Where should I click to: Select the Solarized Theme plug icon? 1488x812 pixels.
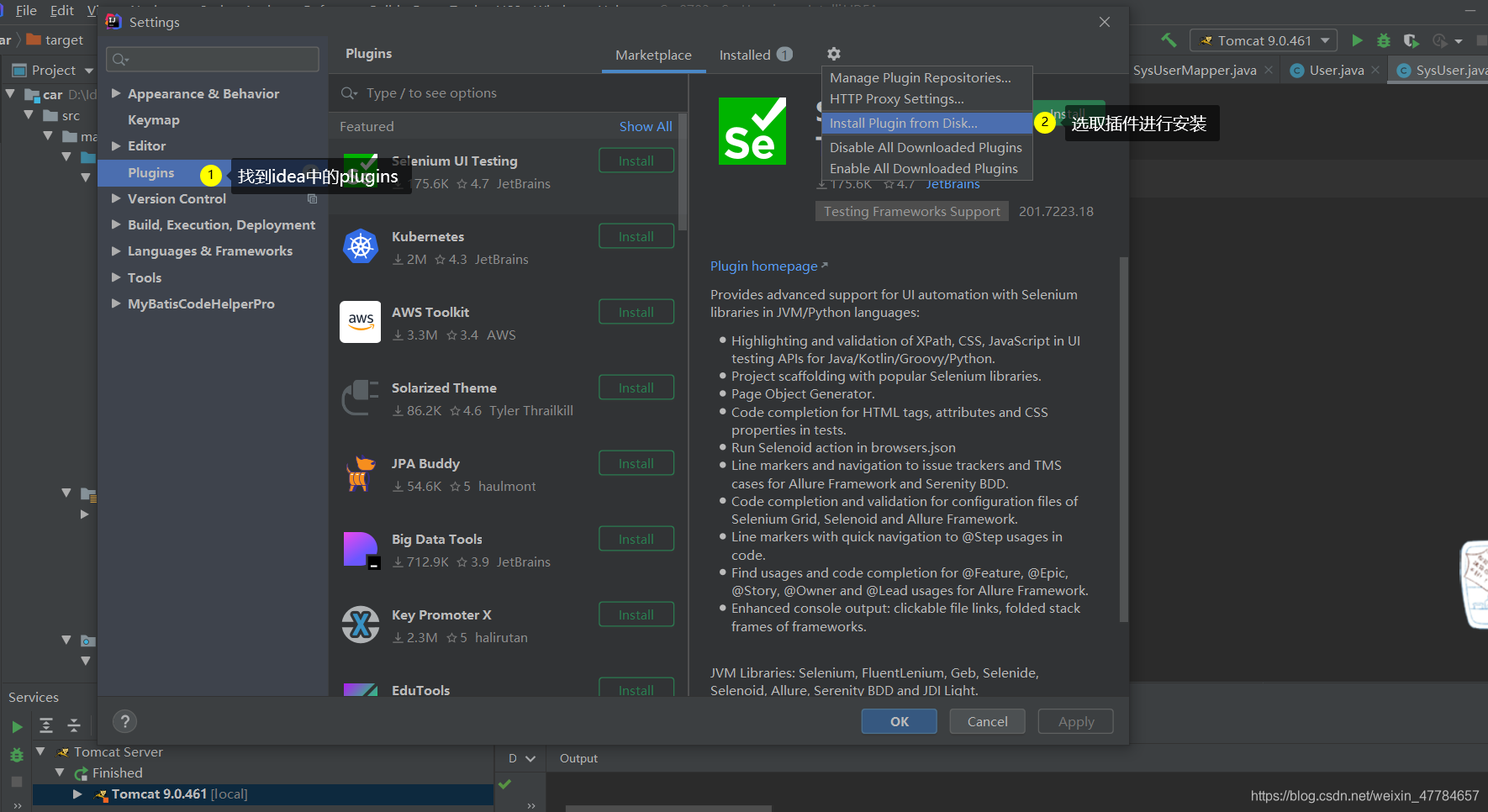coord(361,398)
